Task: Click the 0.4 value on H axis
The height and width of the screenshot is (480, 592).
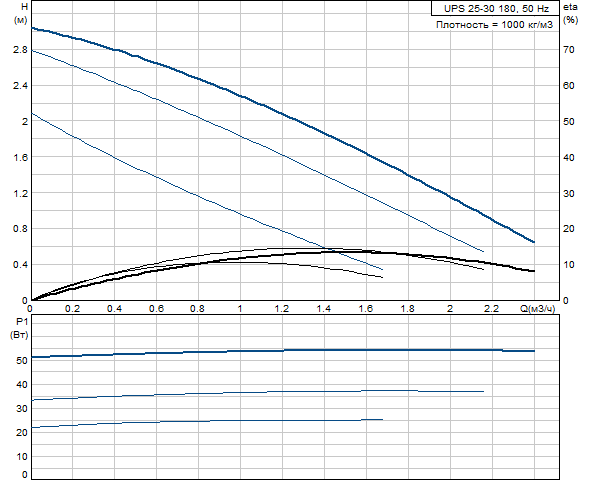Action: pos(20,264)
